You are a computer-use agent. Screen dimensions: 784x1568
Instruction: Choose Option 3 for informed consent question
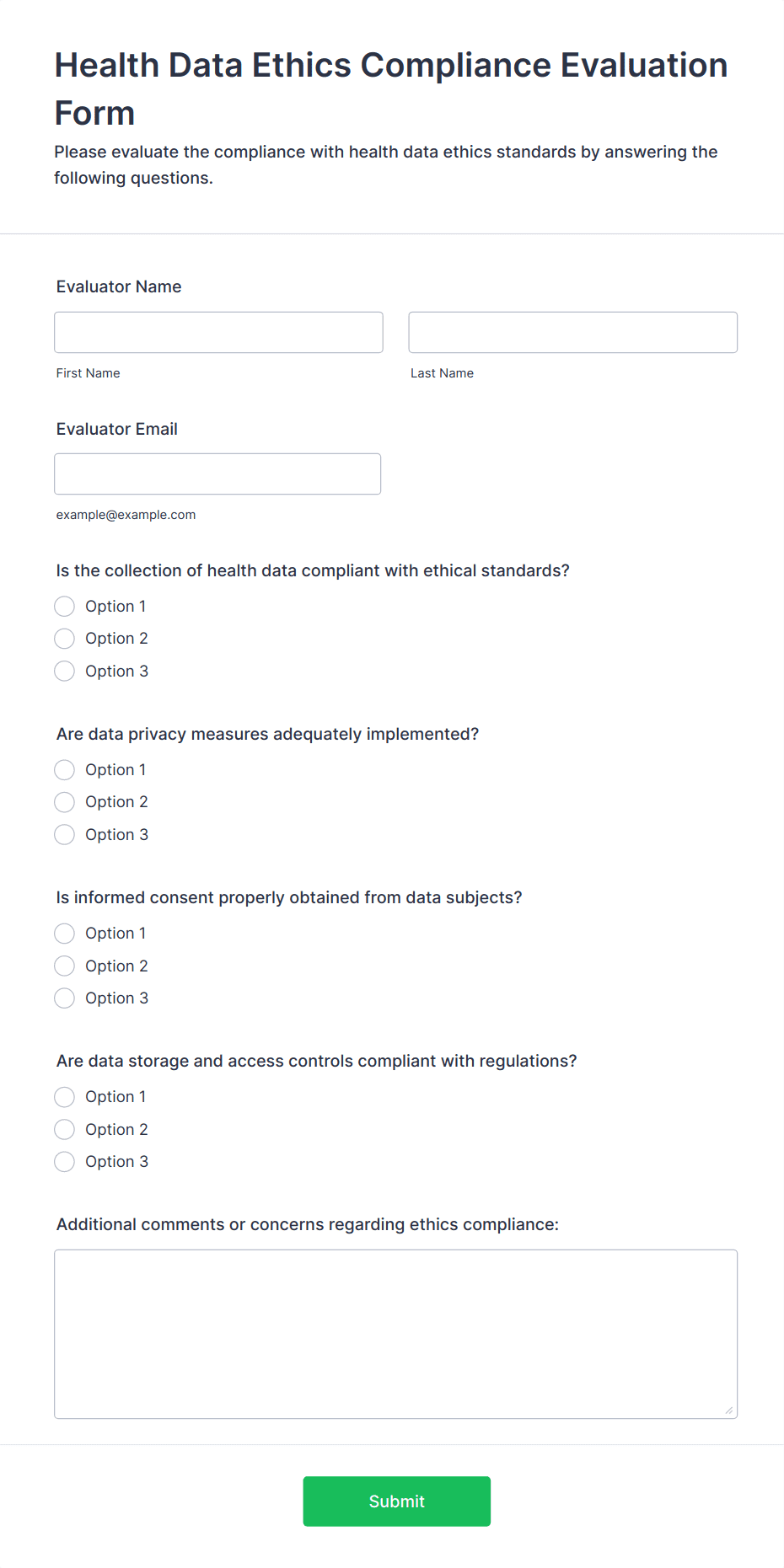[65, 998]
